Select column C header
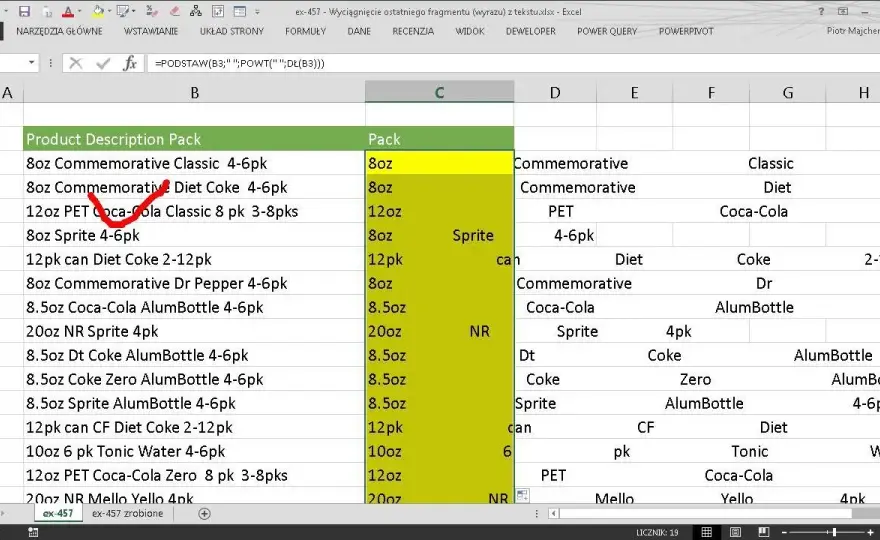The height and width of the screenshot is (540, 880). (x=439, y=92)
